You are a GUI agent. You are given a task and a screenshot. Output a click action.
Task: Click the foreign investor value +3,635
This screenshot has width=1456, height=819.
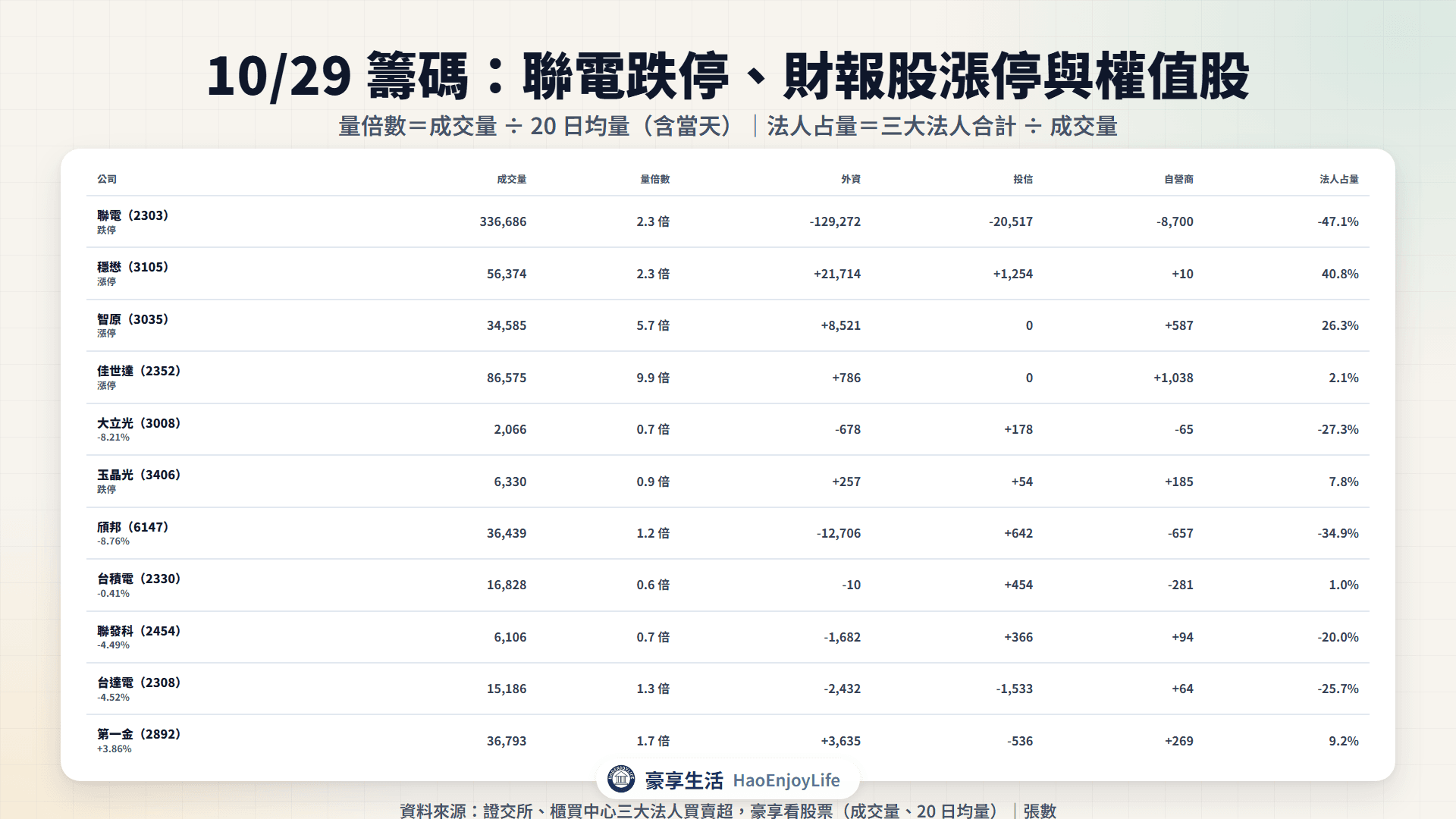[x=841, y=741]
